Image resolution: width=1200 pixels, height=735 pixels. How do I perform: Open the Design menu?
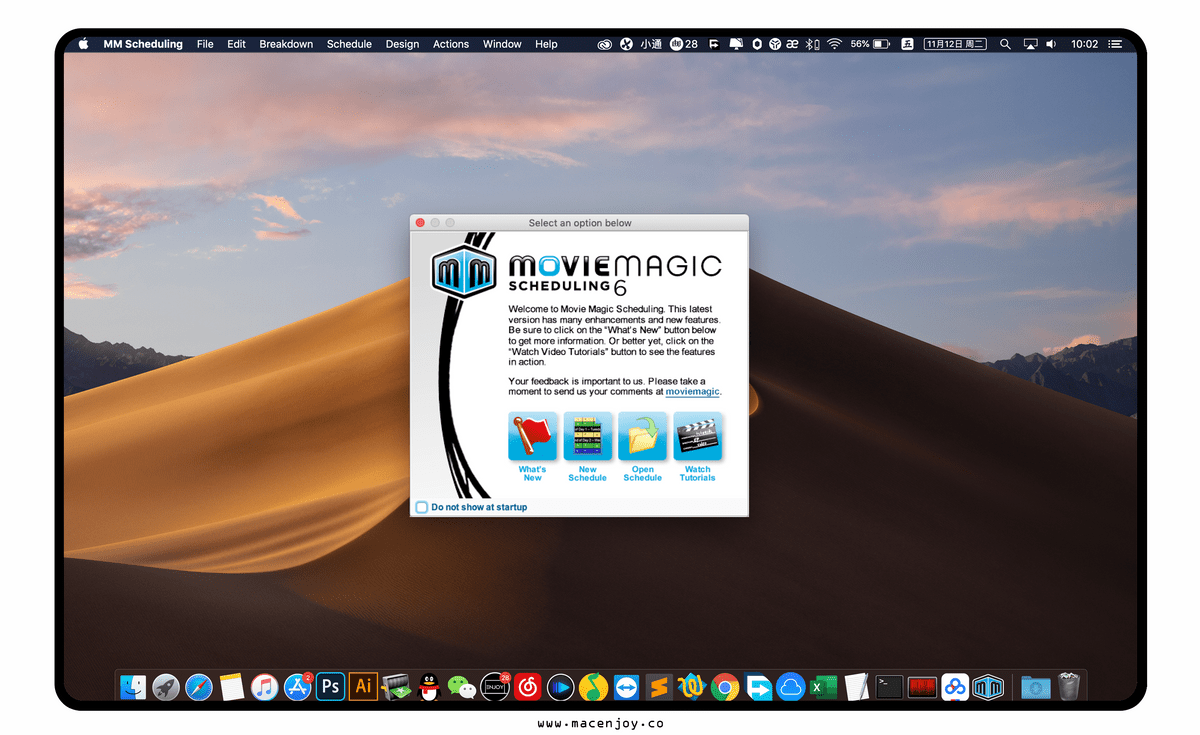tap(402, 44)
